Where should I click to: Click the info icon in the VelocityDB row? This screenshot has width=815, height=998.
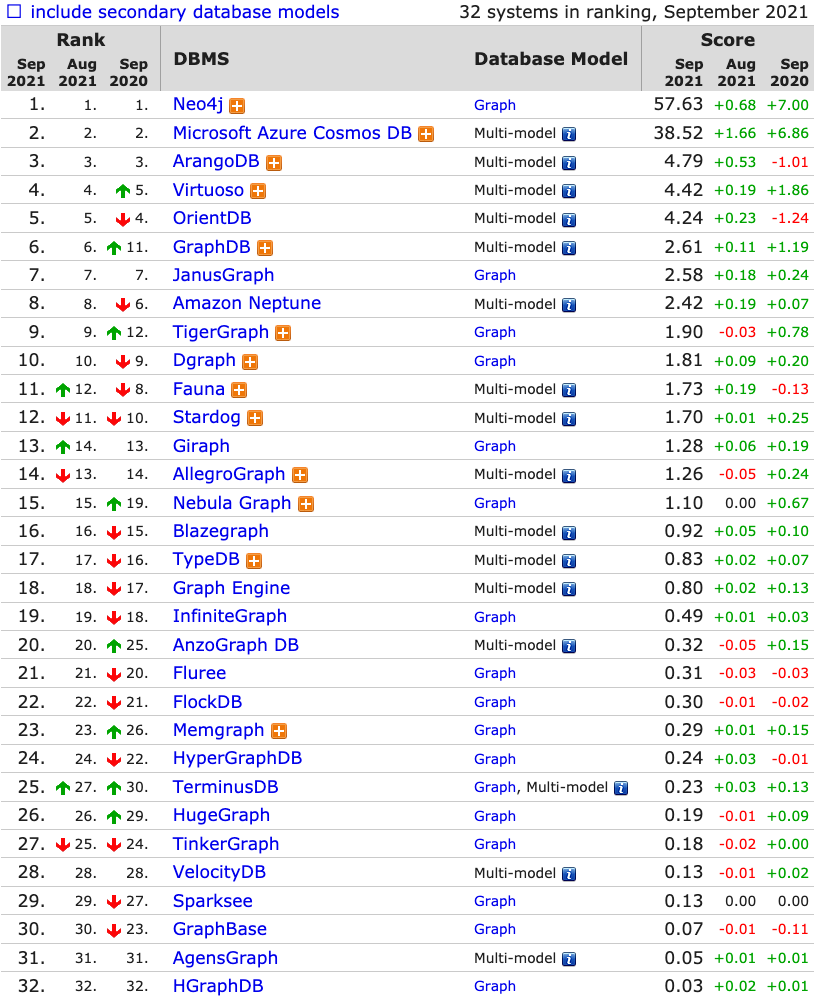point(569,874)
